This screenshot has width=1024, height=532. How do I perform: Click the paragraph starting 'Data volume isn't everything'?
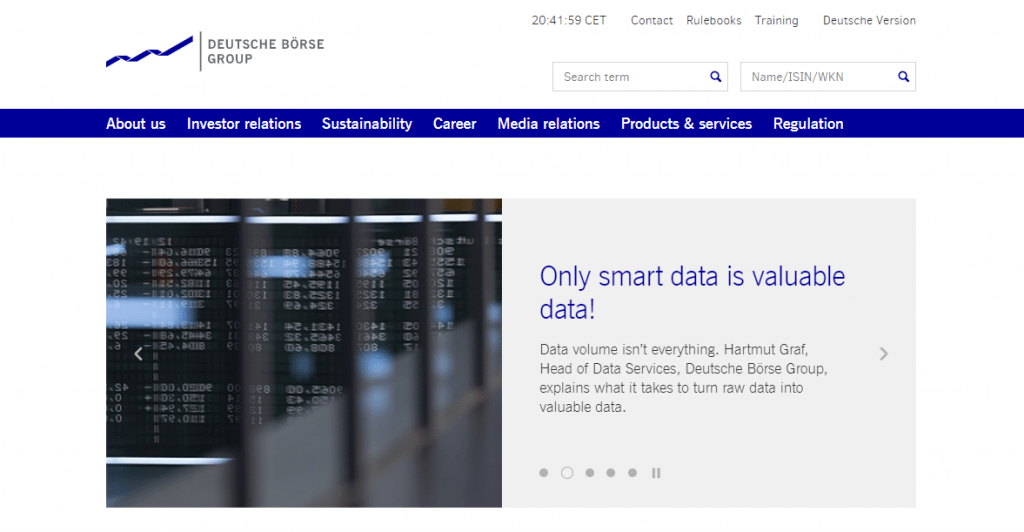683,378
